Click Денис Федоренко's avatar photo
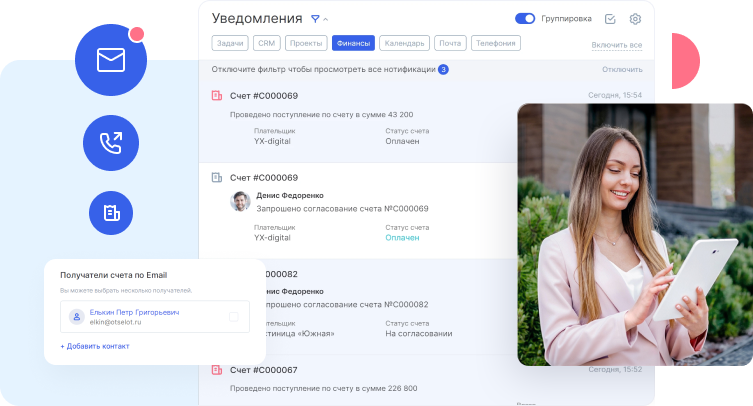This screenshot has height=406, width=753. [x=240, y=201]
